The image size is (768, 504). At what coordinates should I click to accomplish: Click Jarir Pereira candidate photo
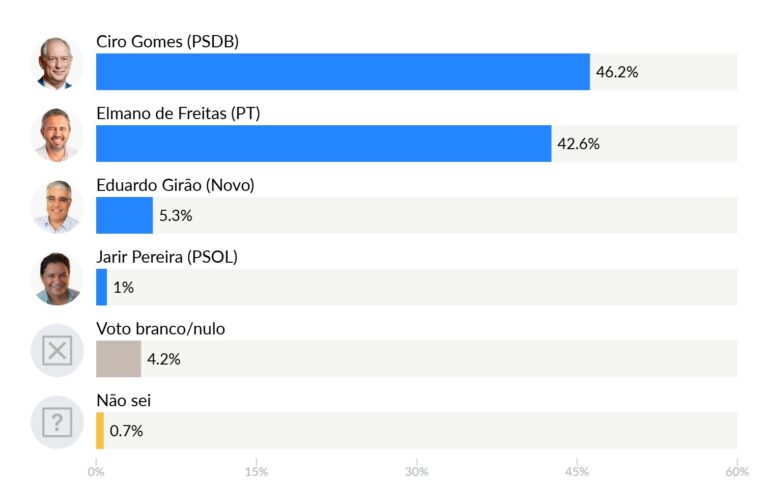coord(57,279)
